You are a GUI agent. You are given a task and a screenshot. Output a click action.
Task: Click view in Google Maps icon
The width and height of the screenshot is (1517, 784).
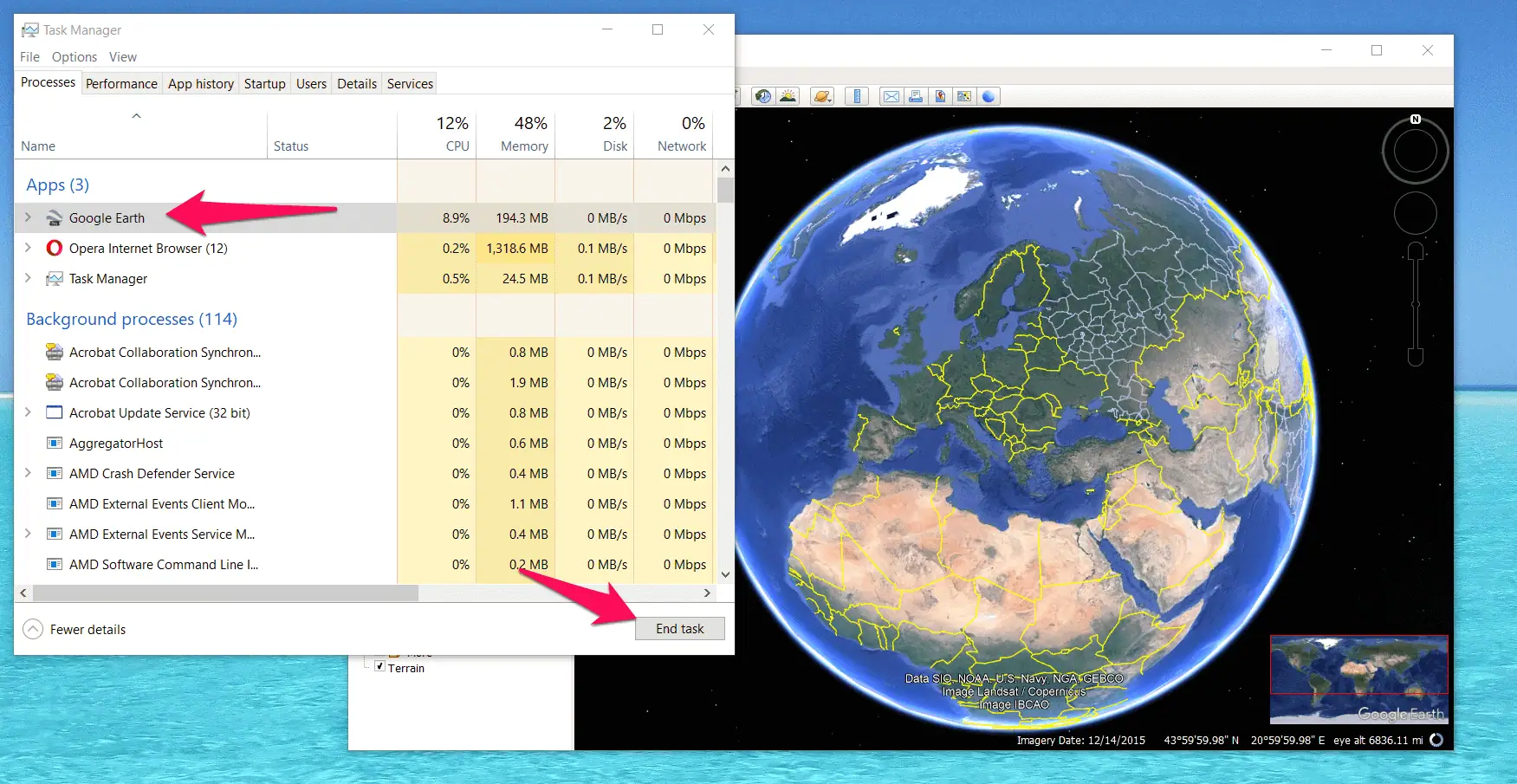[963, 96]
